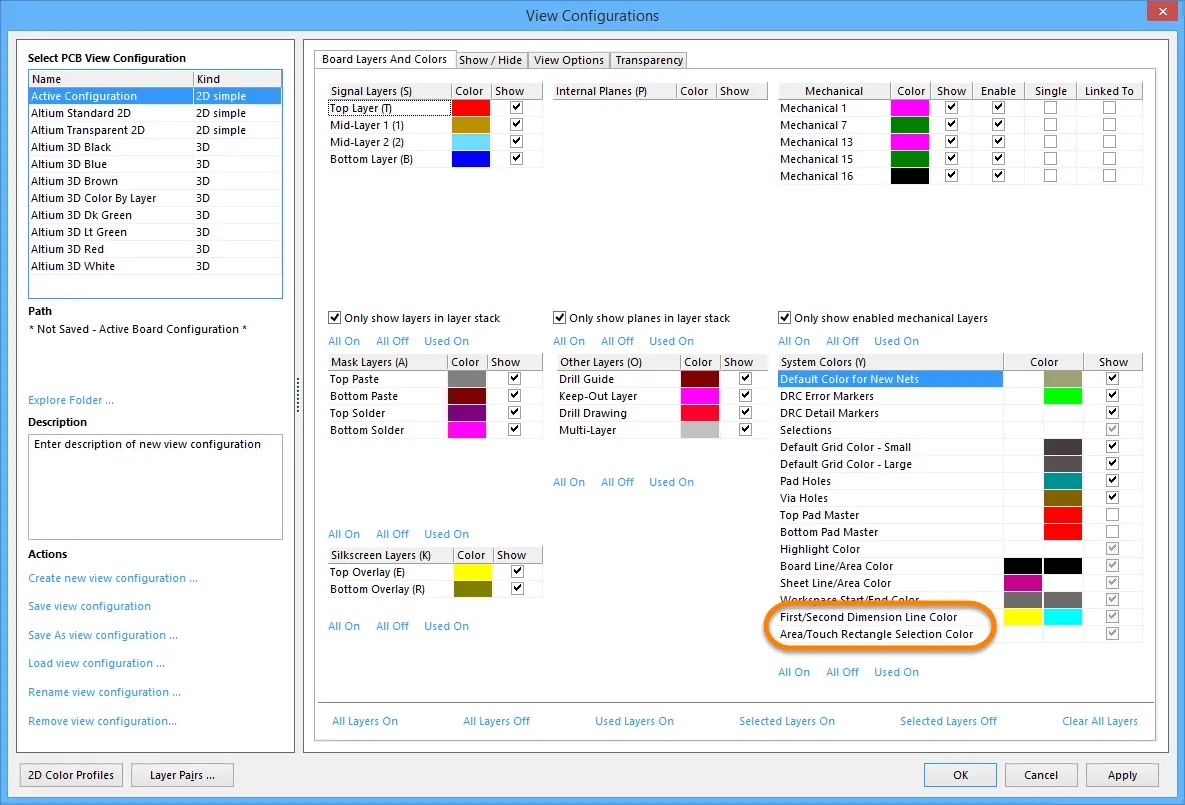Close the View Configurations dialog
The height and width of the screenshot is (805, 1185).
click(1161, 11)
